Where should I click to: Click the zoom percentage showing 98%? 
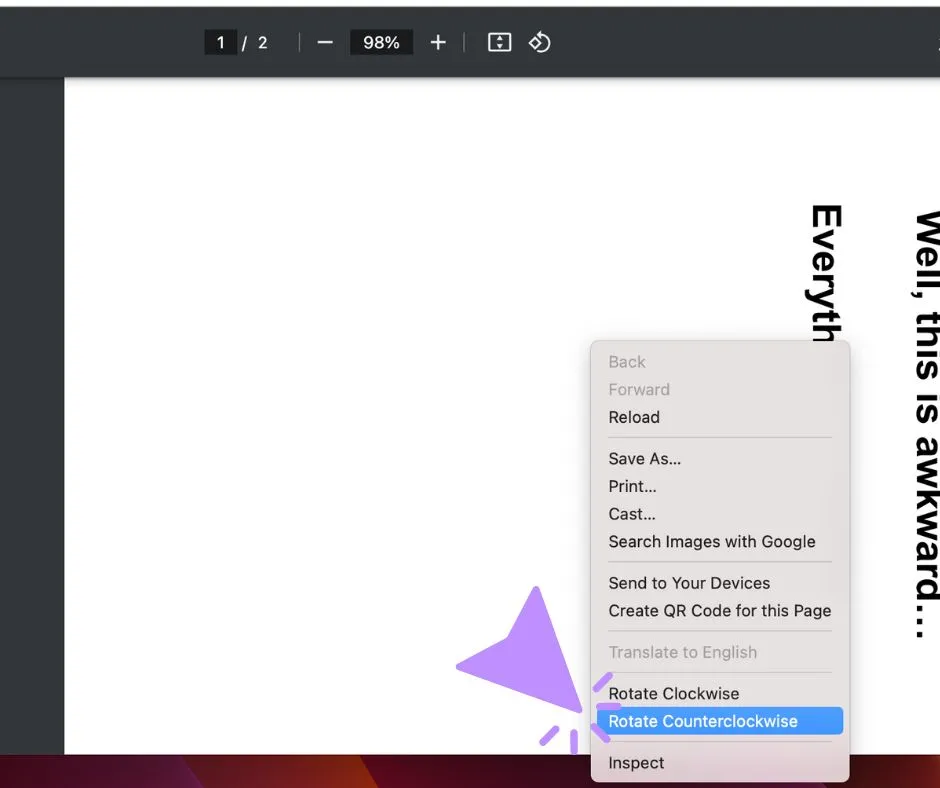[x=381, y=42]
